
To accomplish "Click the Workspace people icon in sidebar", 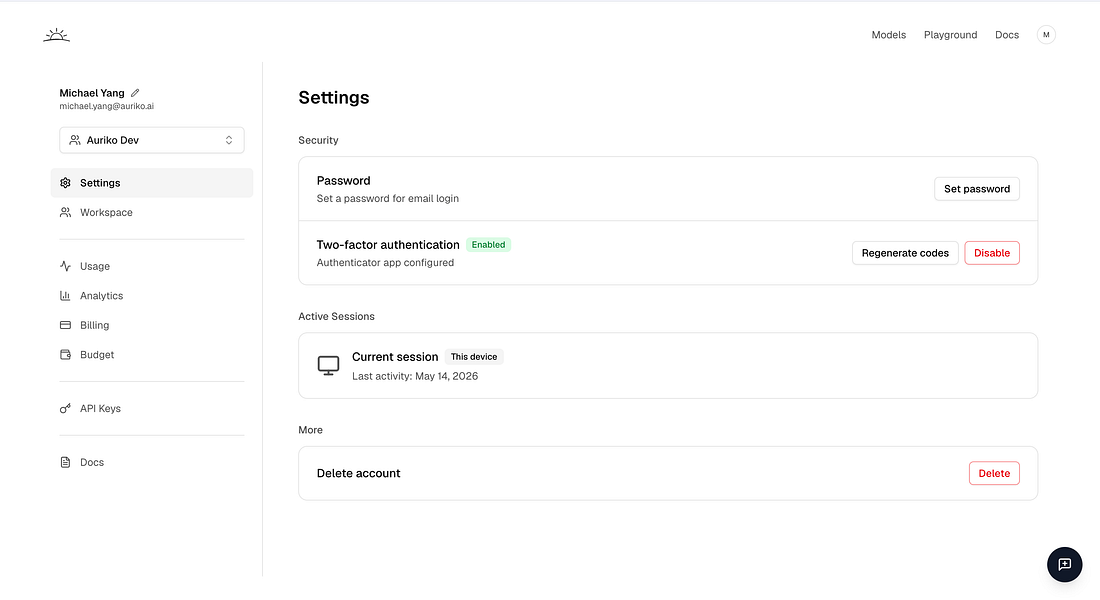I will (65, 213).
